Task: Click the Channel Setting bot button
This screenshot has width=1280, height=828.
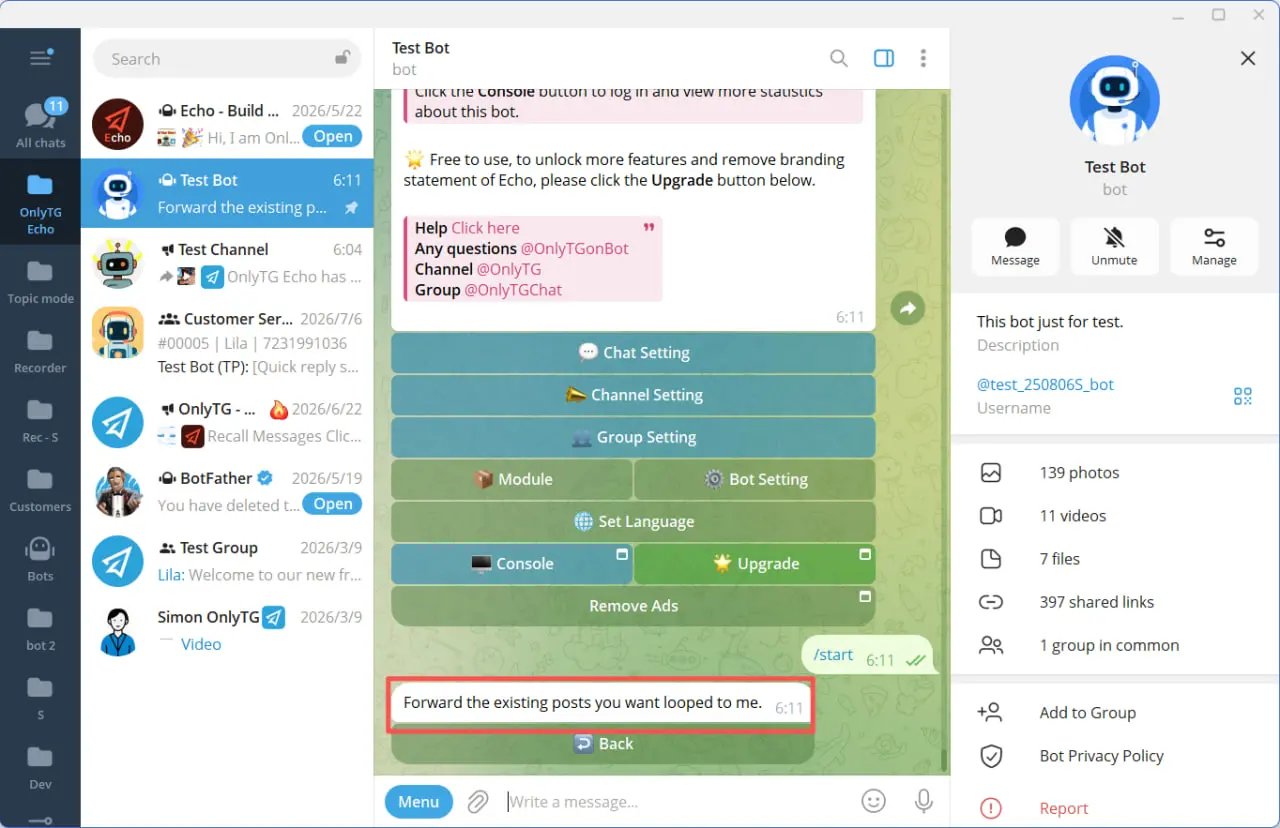Action: (x=633, y=395)
